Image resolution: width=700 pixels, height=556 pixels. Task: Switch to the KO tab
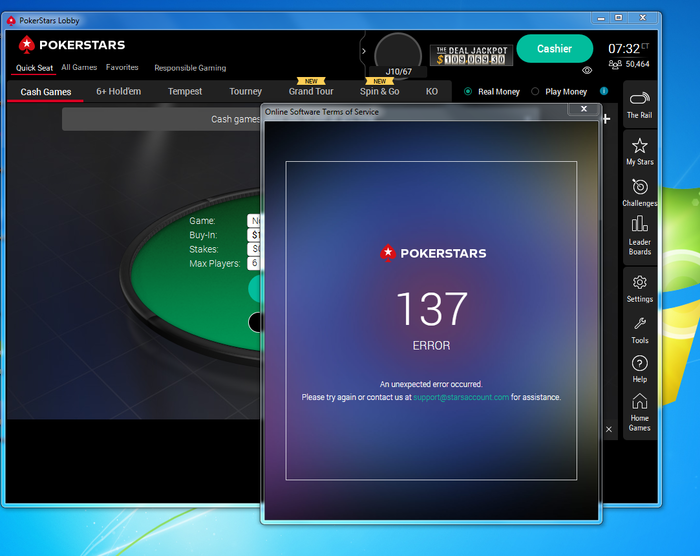(x=431, y=91)
